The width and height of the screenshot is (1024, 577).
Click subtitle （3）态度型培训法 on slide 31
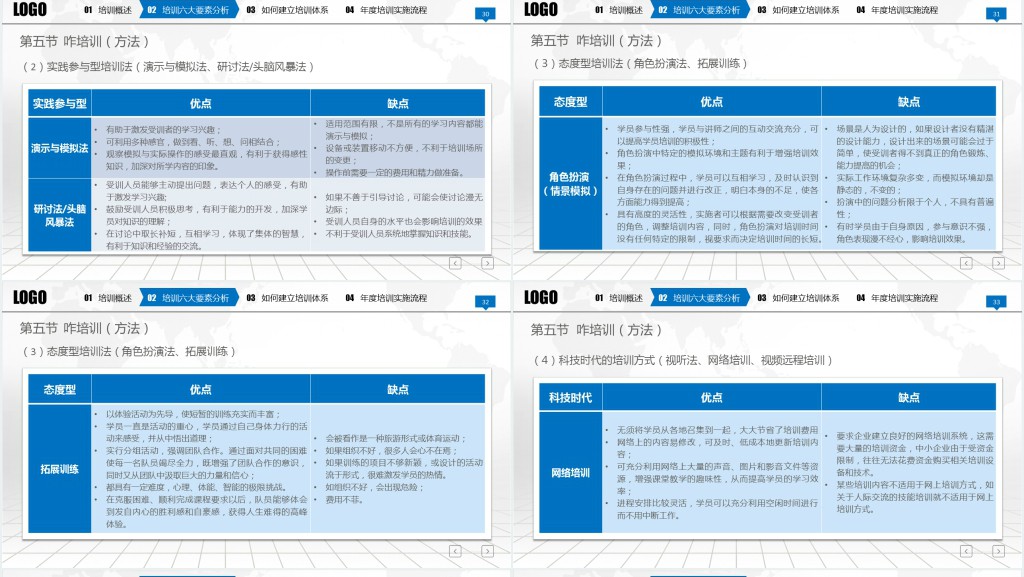(640, 64)
